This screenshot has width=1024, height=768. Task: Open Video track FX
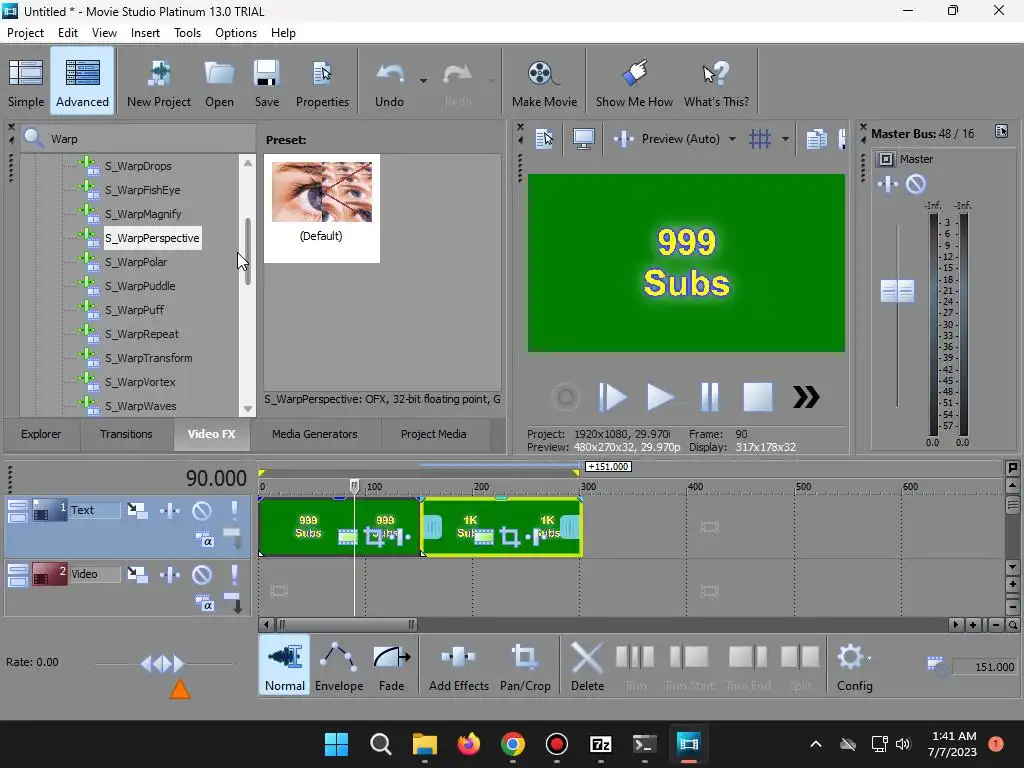tap(170, 574)
